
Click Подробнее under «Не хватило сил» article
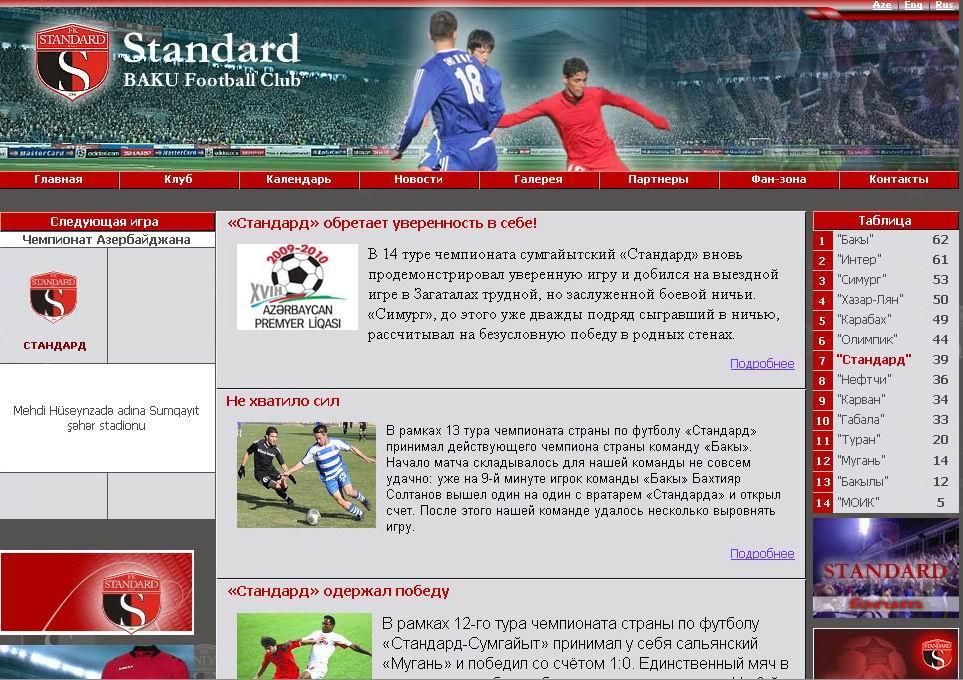[x=762, y=554]
